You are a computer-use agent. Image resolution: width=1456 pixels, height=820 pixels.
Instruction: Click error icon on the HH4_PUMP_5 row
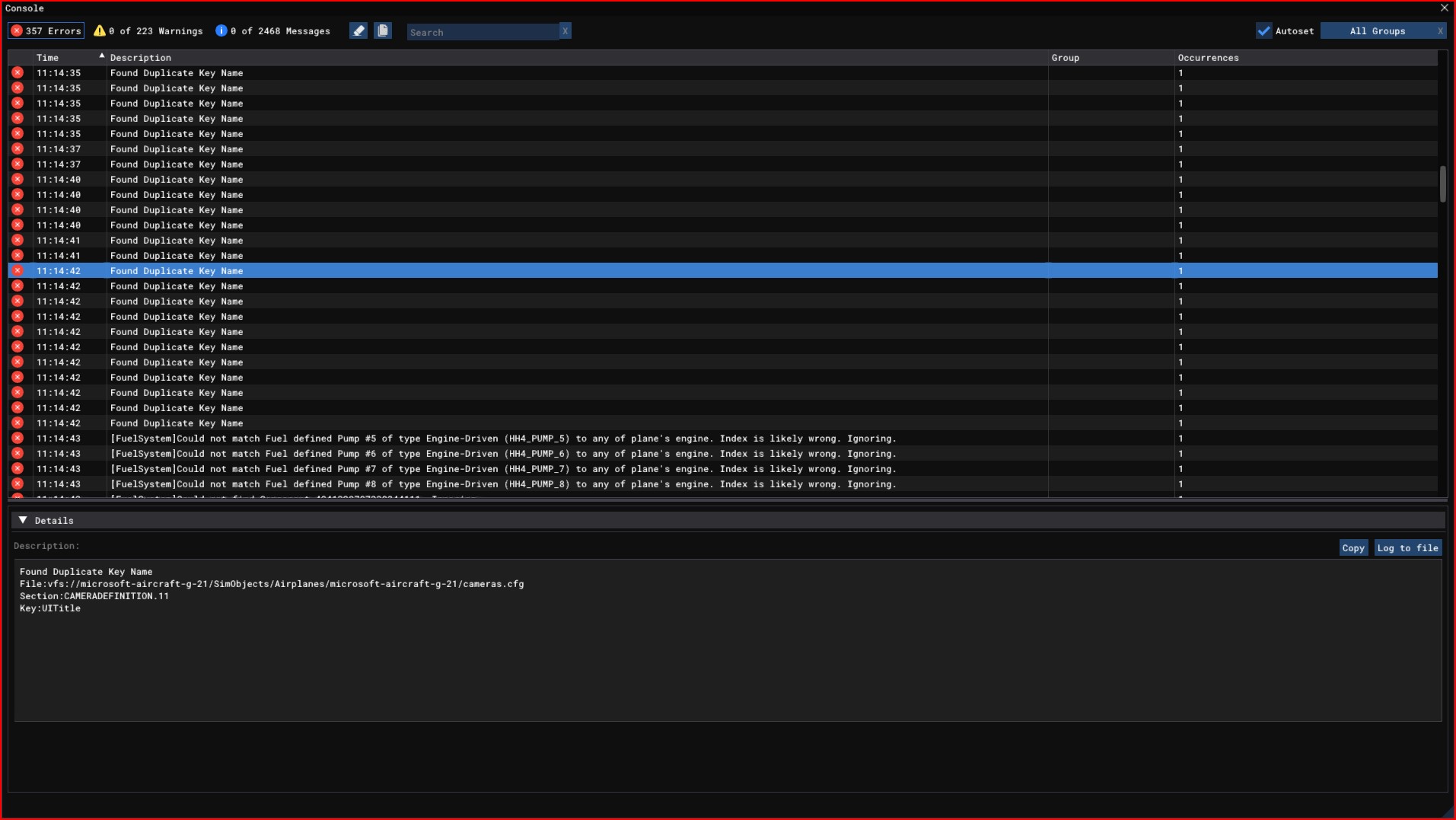coord(18,439)
